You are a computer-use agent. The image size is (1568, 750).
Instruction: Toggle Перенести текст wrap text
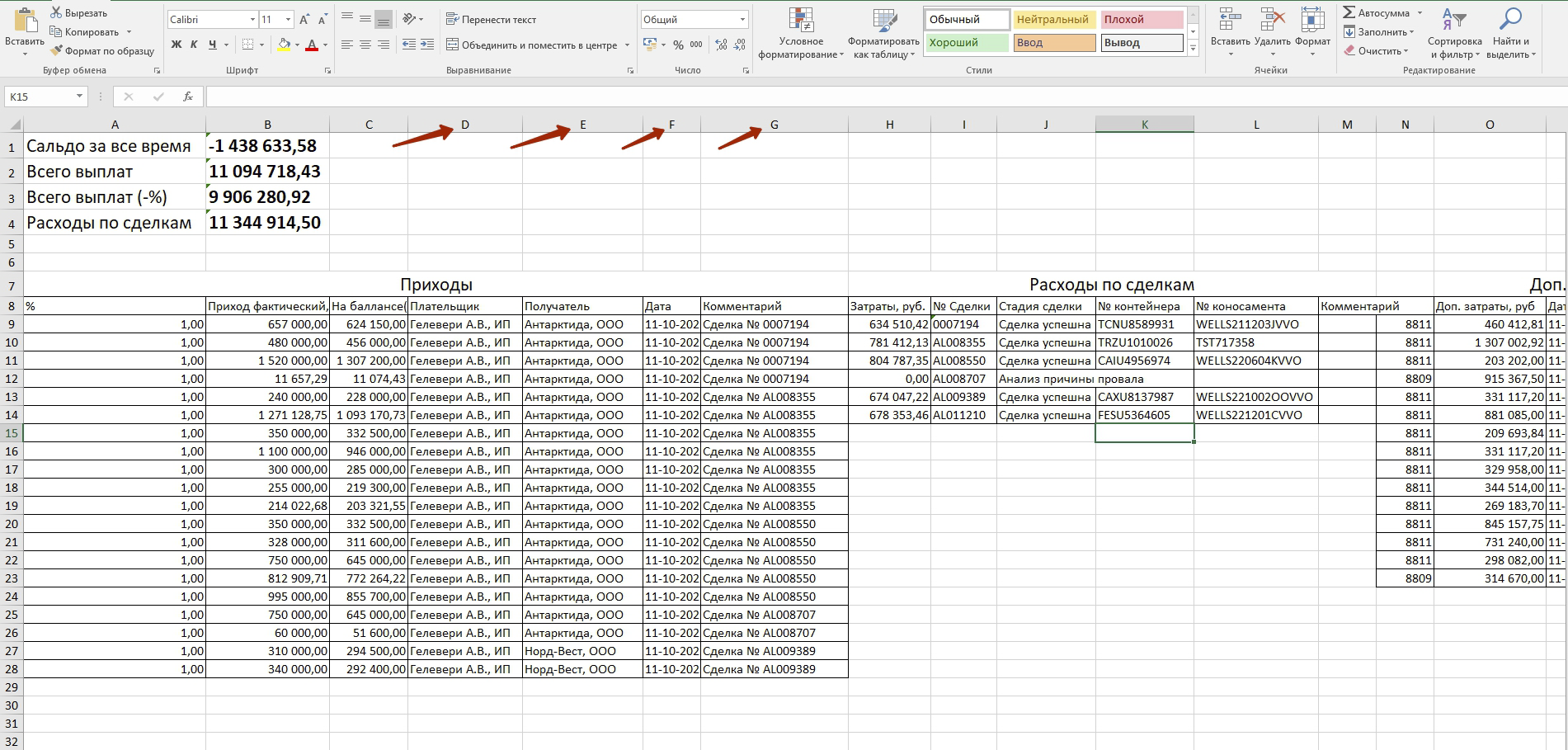[x=491, y=19]
